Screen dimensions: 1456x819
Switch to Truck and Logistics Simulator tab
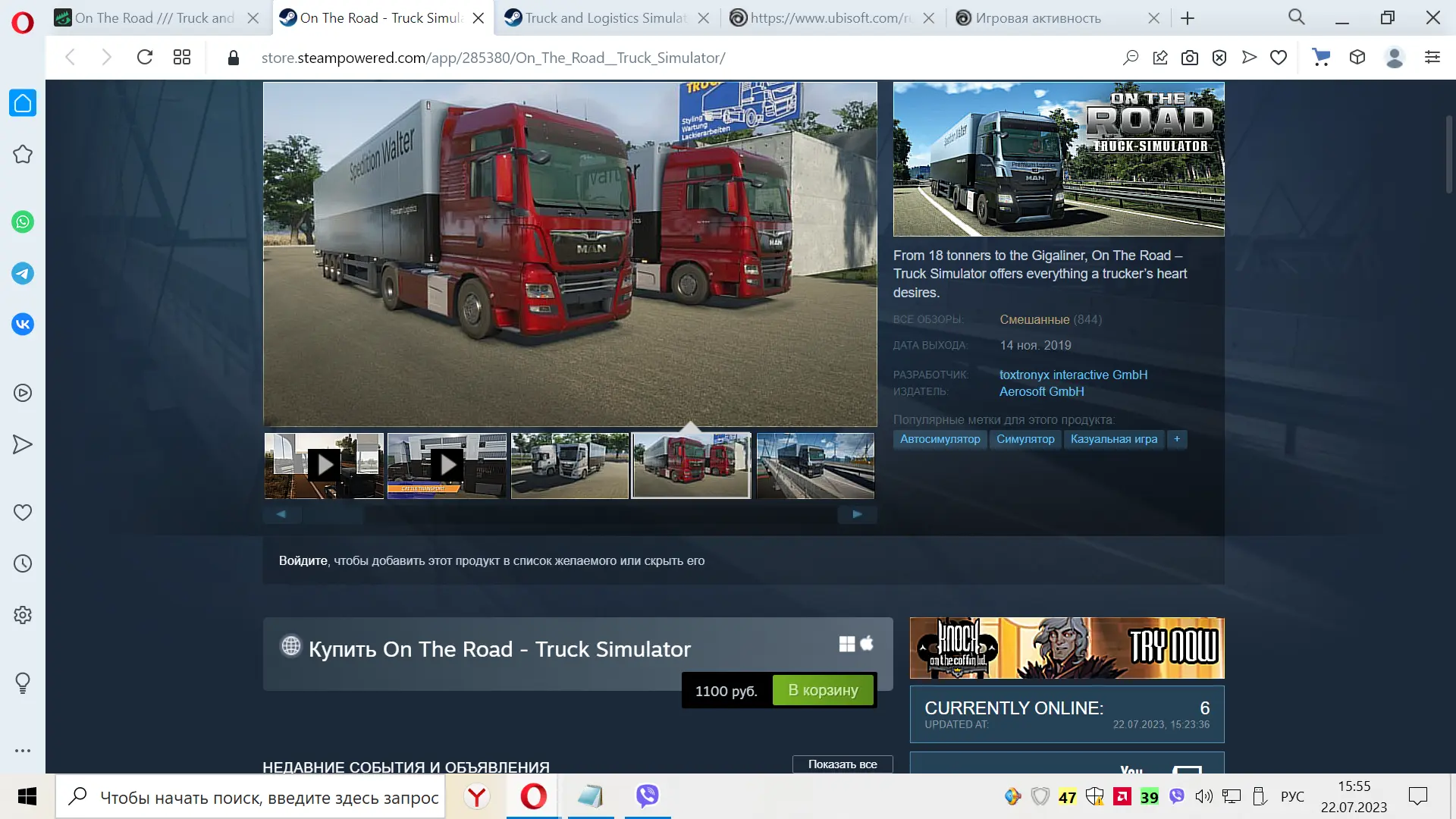[x=595, y=18]
